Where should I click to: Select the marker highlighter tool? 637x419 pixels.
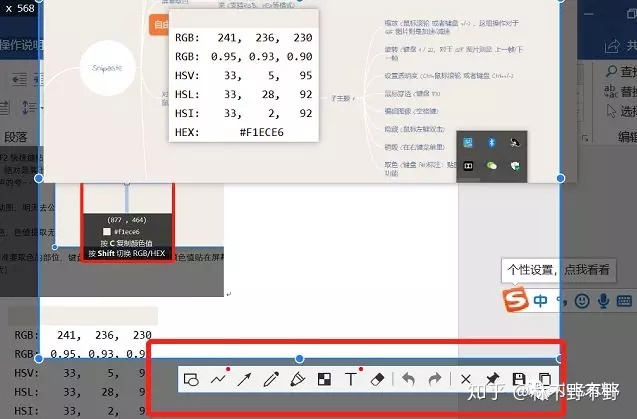pos(297,380)
